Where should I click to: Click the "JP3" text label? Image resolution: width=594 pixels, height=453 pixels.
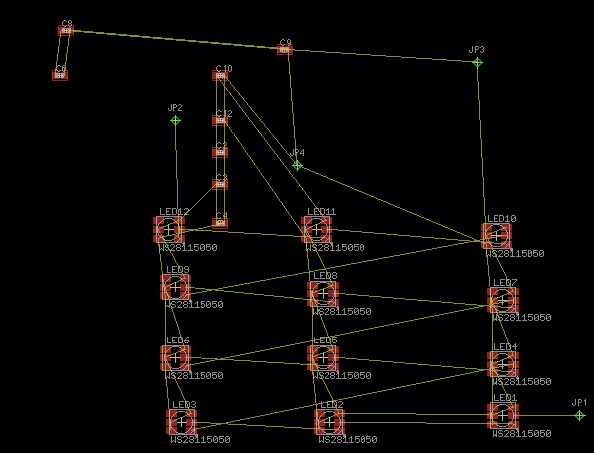pos(477,50)
